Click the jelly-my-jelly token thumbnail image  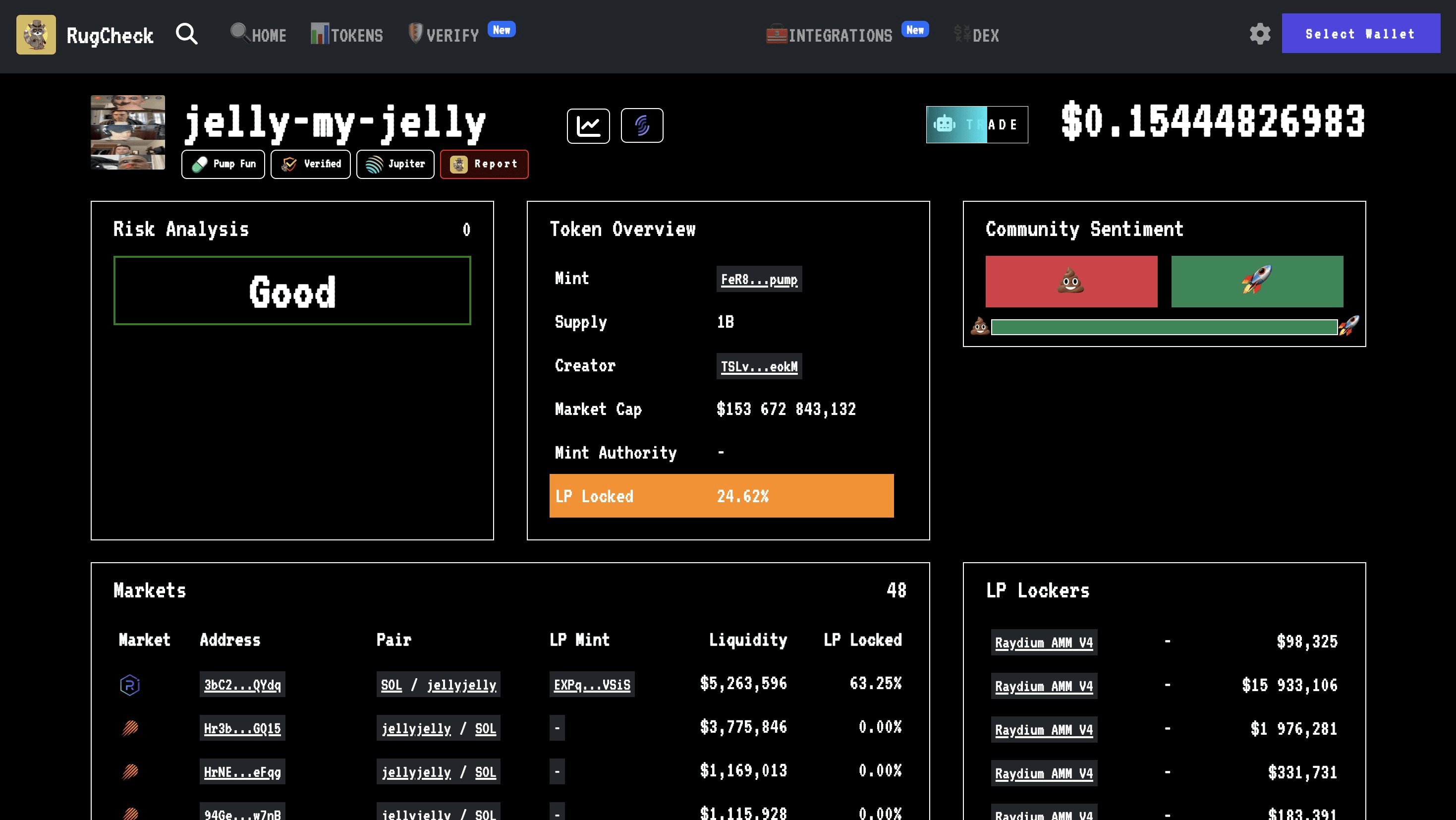pyautogui.click(x=128, y=132)
